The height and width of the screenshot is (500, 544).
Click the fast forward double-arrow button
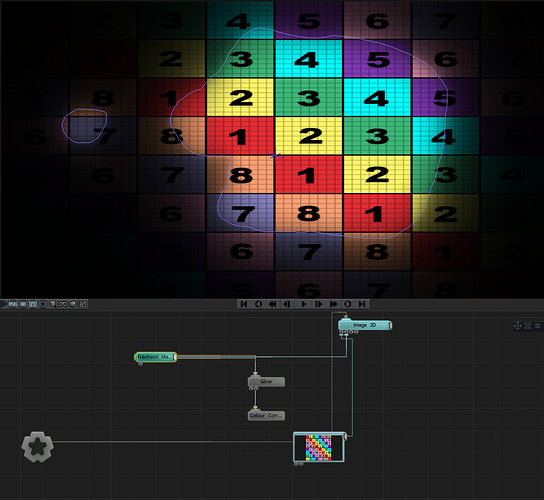point(333,304)
